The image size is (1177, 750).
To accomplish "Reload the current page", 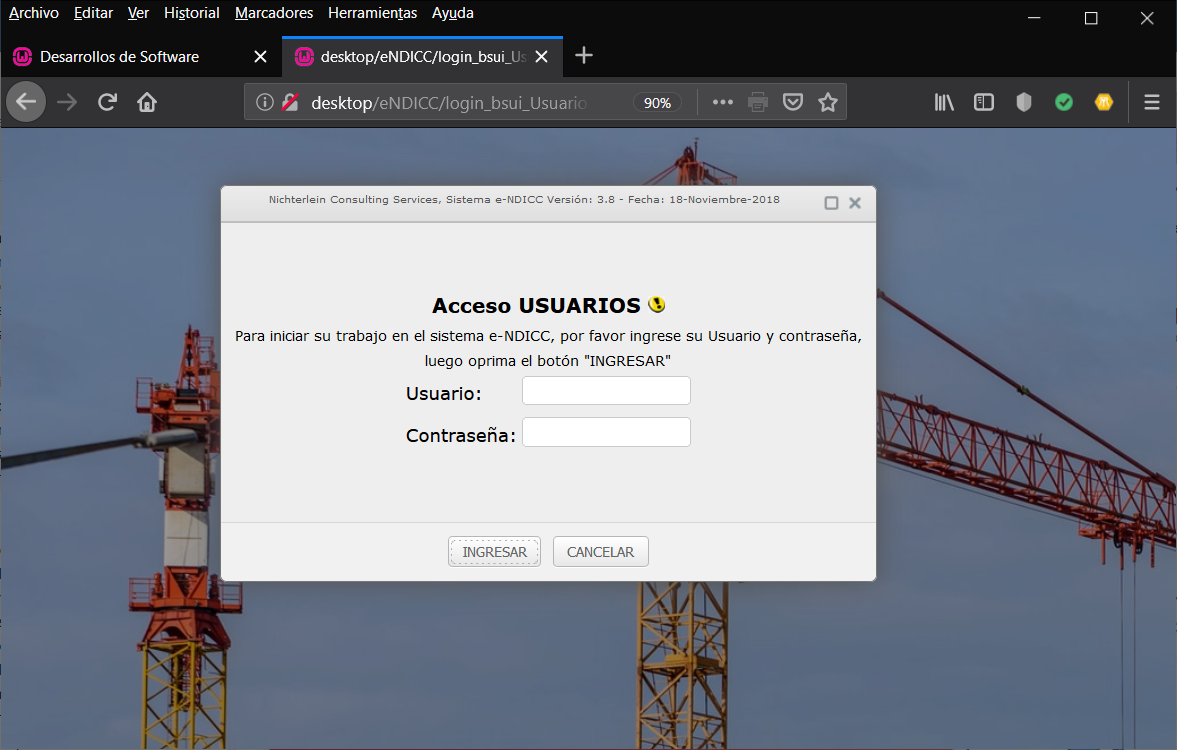I will pos(107,102).
